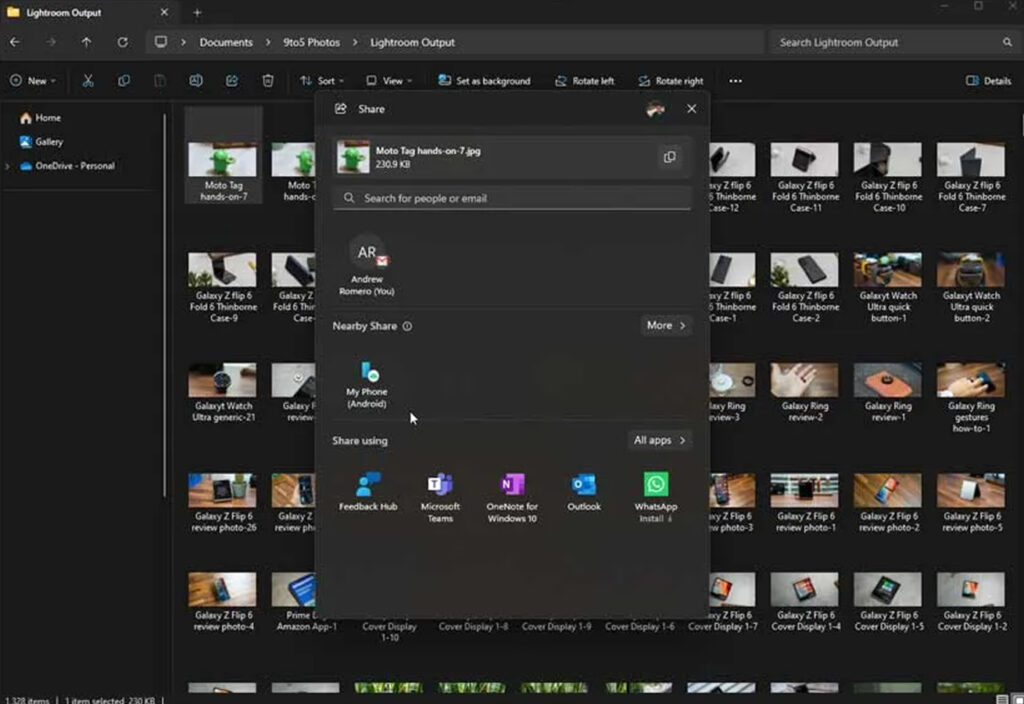Select Galaxy Z Flip 6 Cover Display 1-2
The image size is (1024, 704).
click(971, 602)
